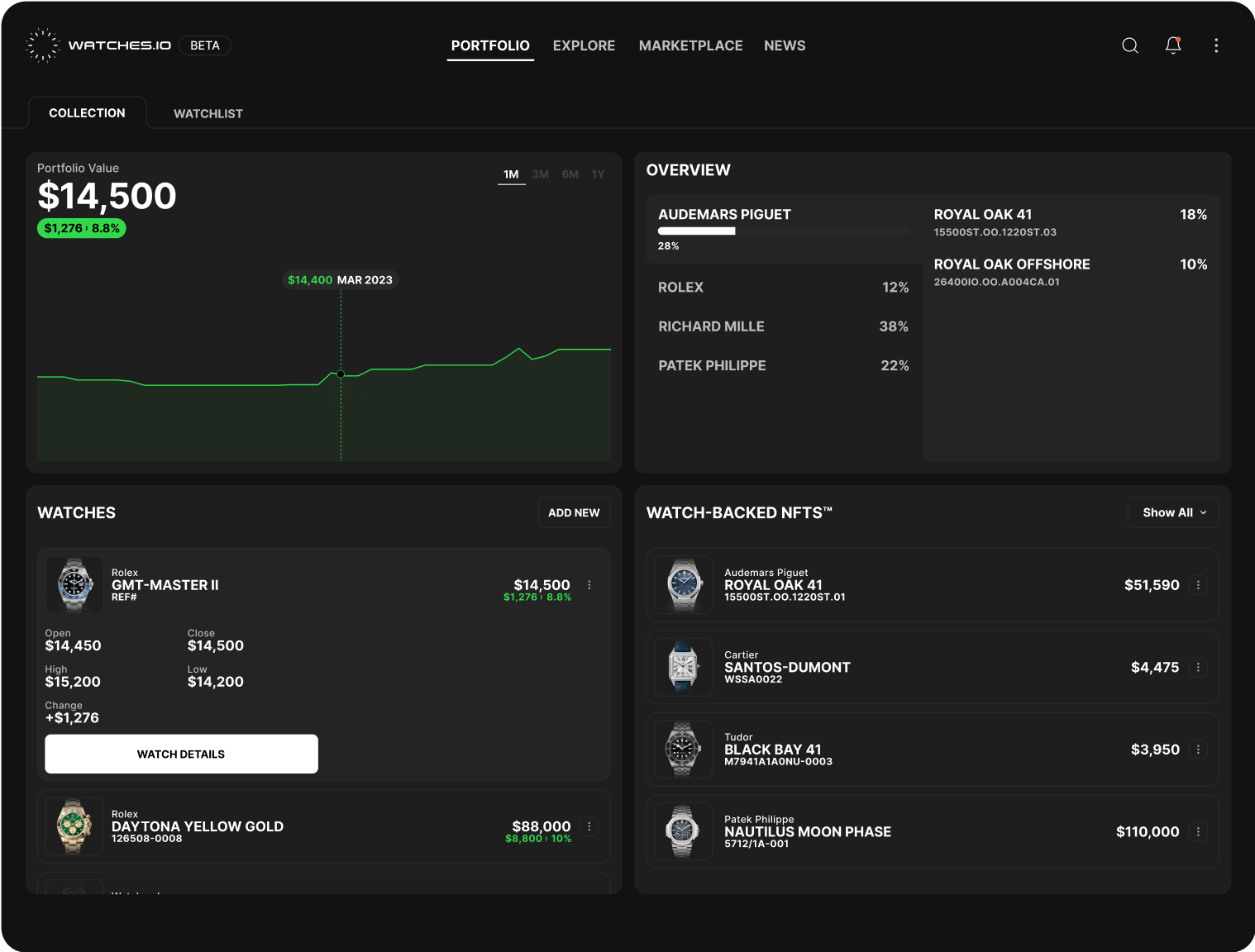Click the green $1,276 8.8% gain badge
Viewport: 1255px width, 952px height.
[81, 228]
